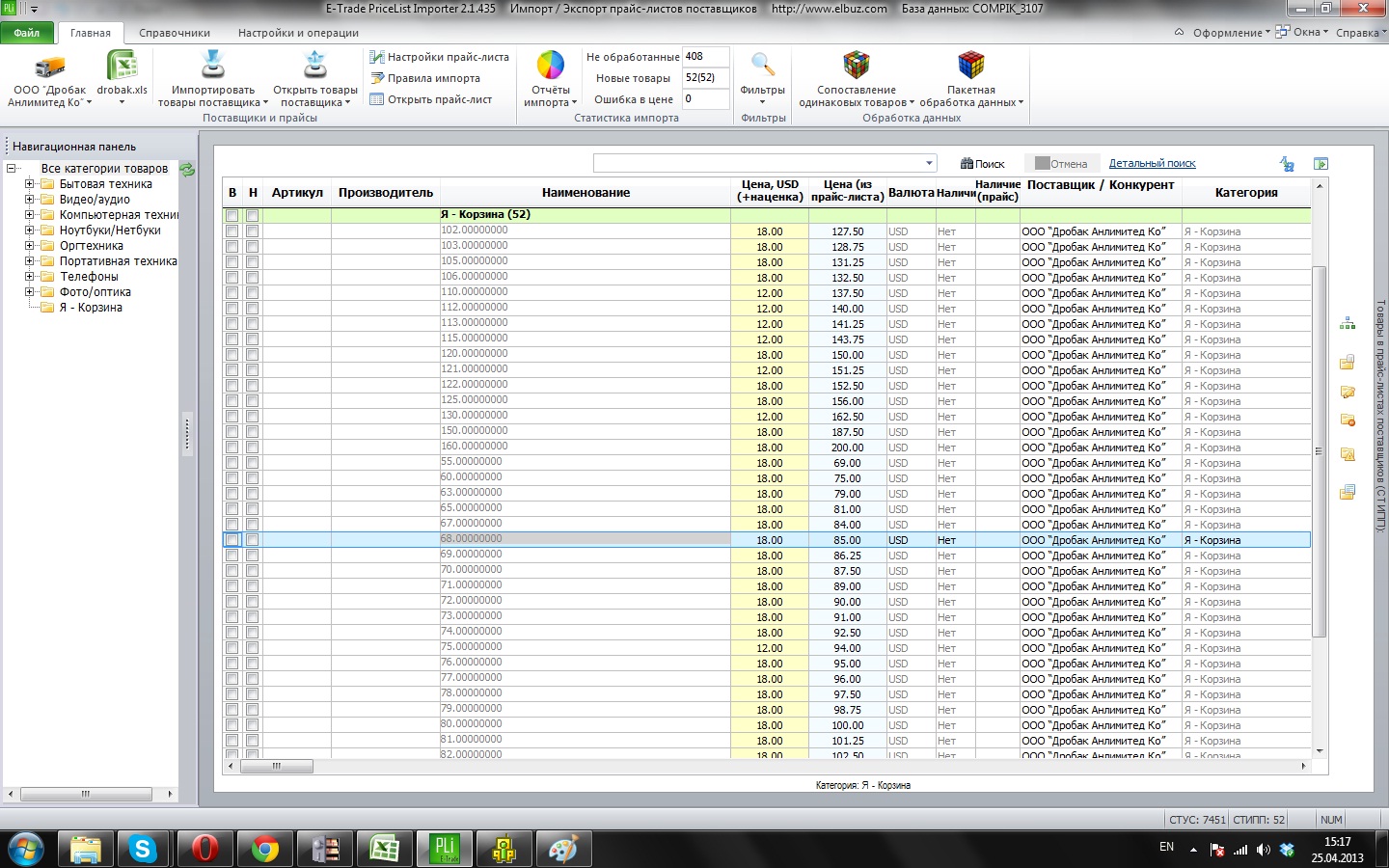The height and width of the screenshot is (868, 1389).
Task: Click the Windows Start button
Action: pos(25,850)
